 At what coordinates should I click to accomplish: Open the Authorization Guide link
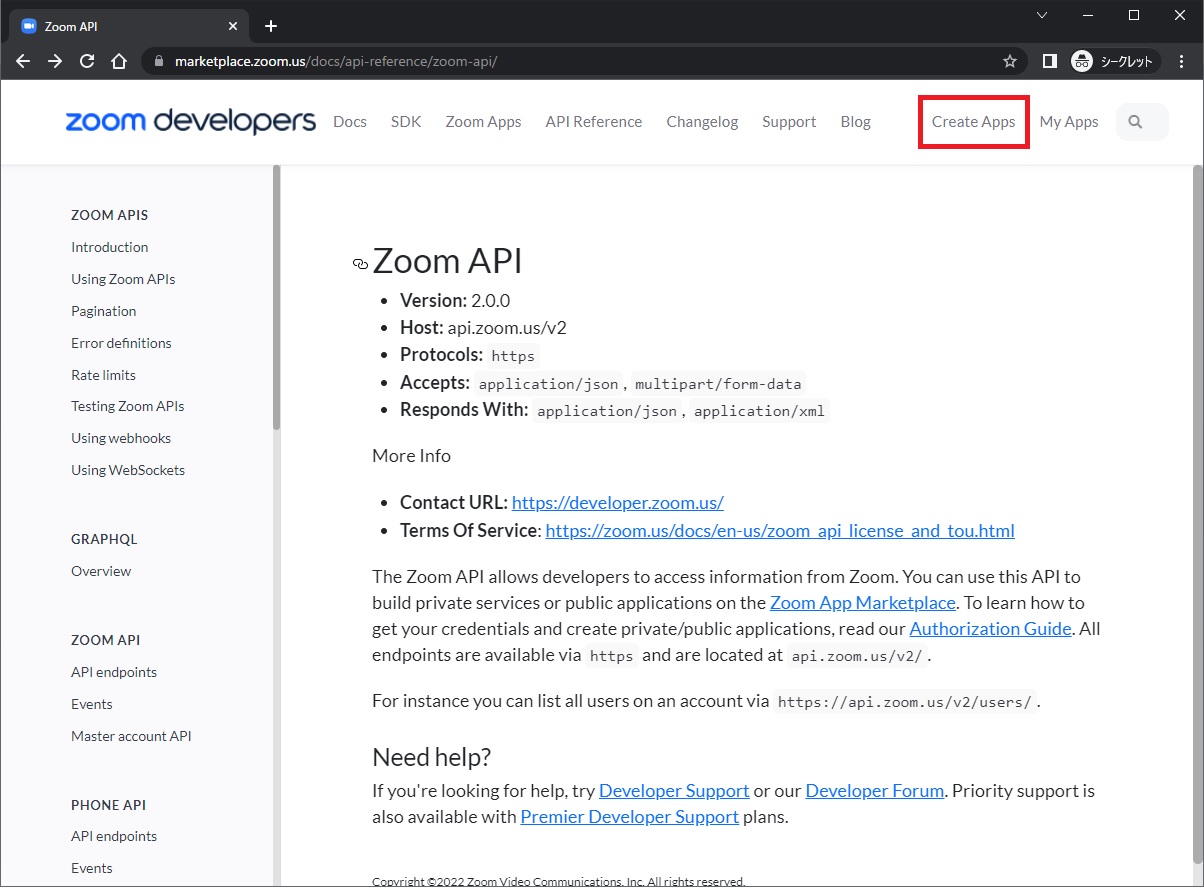[990, 629]
